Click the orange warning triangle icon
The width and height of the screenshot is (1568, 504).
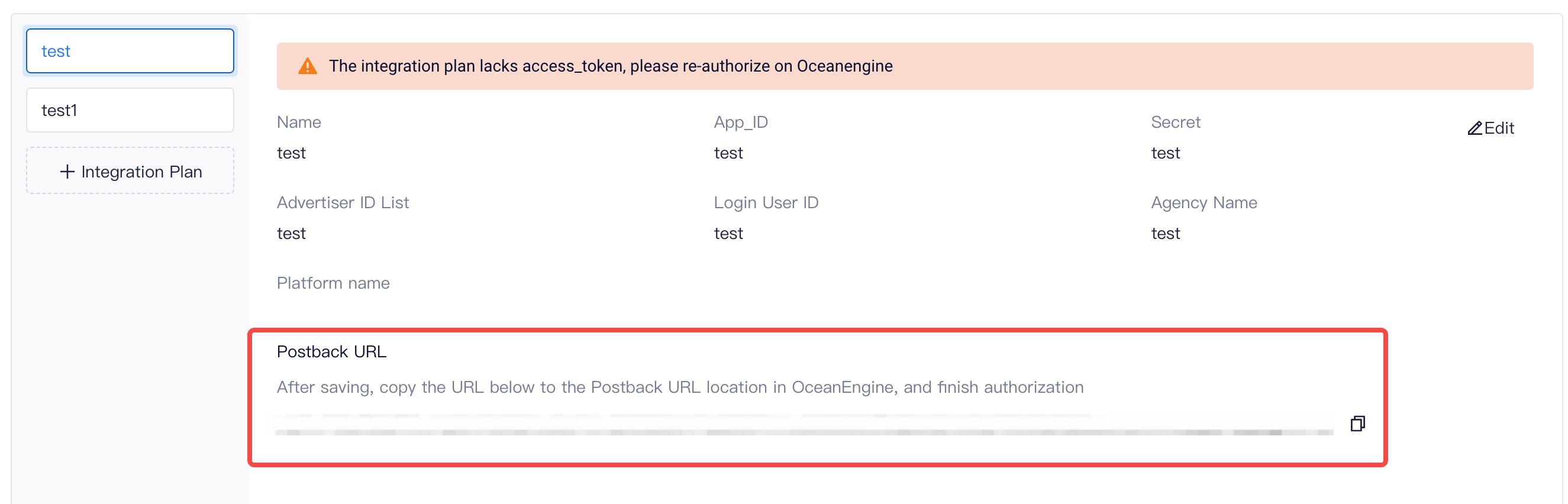[x=308, y=66]
